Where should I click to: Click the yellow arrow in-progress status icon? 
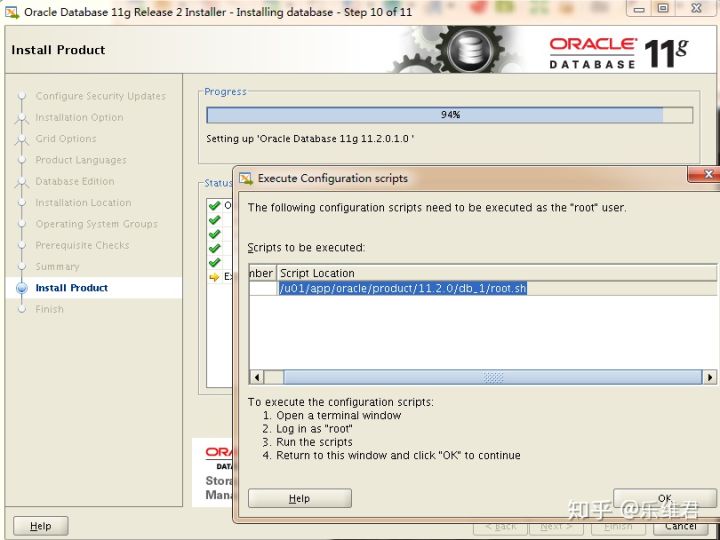[x=214, y=277]
